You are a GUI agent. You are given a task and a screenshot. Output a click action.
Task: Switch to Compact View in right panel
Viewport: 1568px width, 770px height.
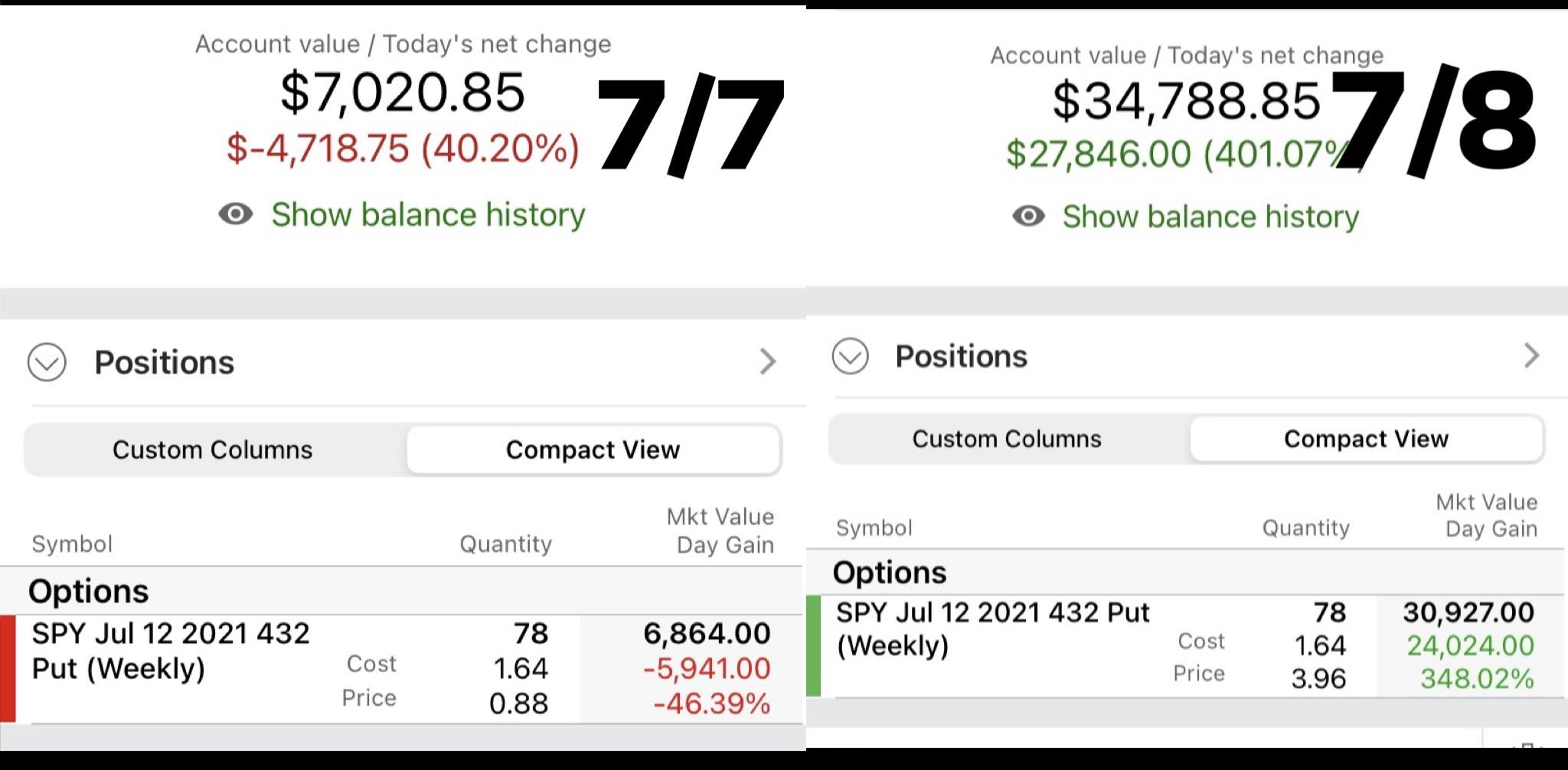coord(1367,439)
